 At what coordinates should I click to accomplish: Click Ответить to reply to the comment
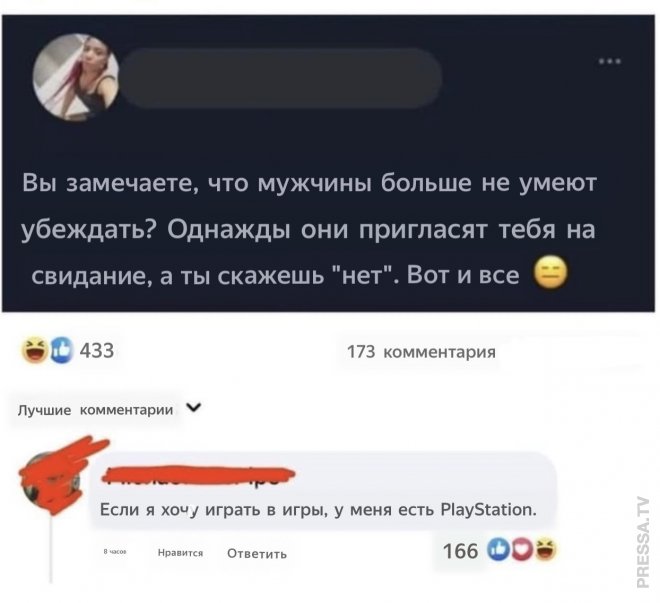257,553
